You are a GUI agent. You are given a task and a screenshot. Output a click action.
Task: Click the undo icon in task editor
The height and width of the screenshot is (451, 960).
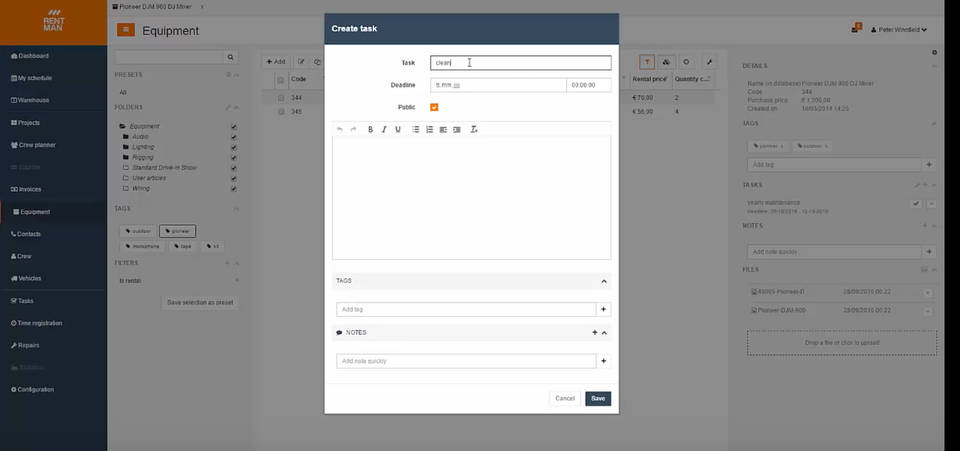[340, 129]
